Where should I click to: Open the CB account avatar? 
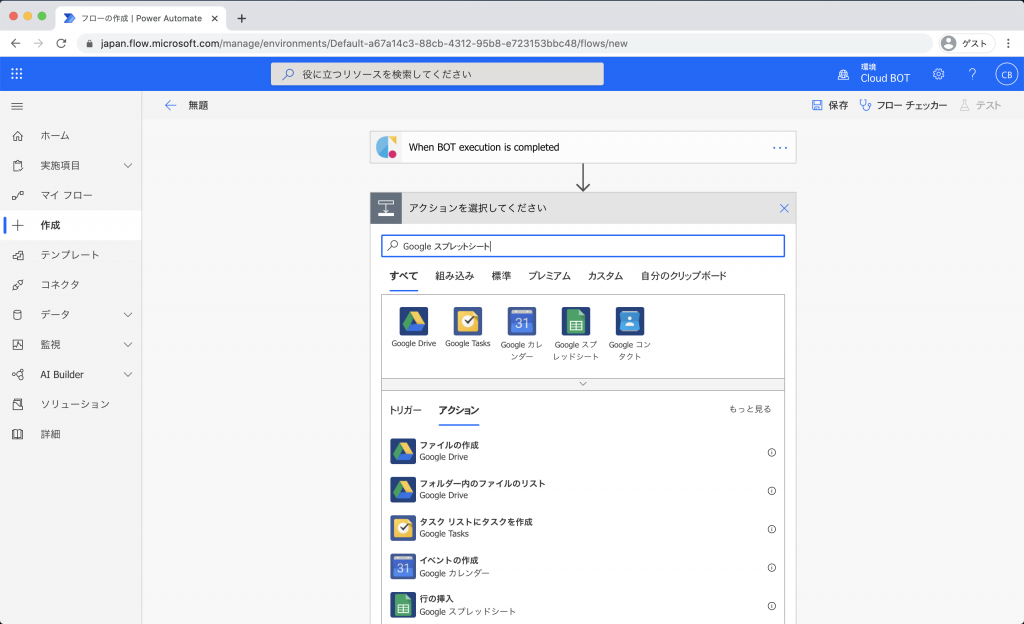click(x=1006, y=74)
